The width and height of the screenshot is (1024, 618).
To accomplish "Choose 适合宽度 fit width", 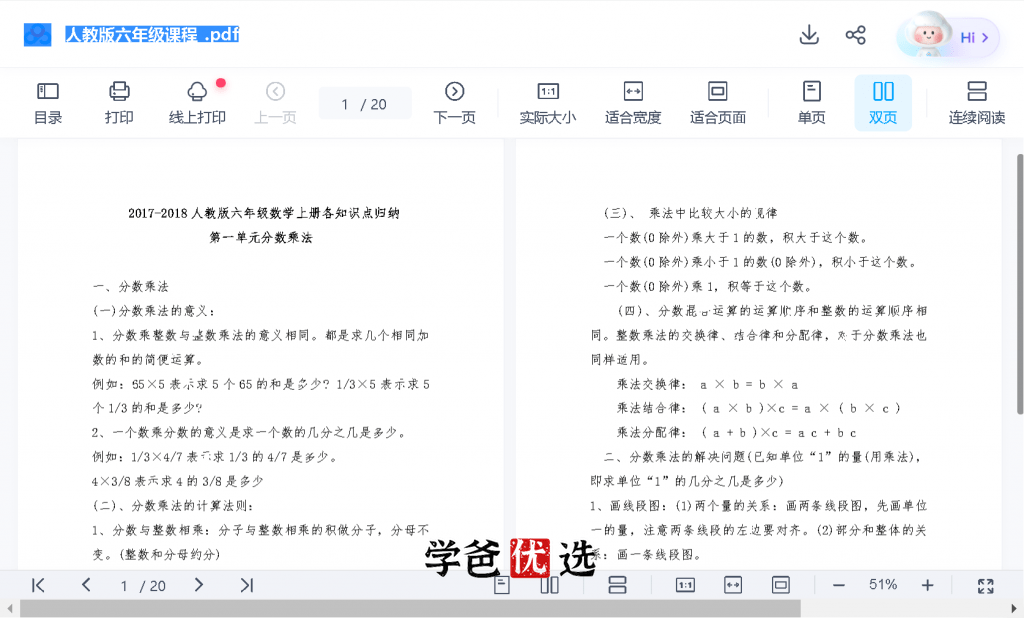I will [x=633, y=103].
